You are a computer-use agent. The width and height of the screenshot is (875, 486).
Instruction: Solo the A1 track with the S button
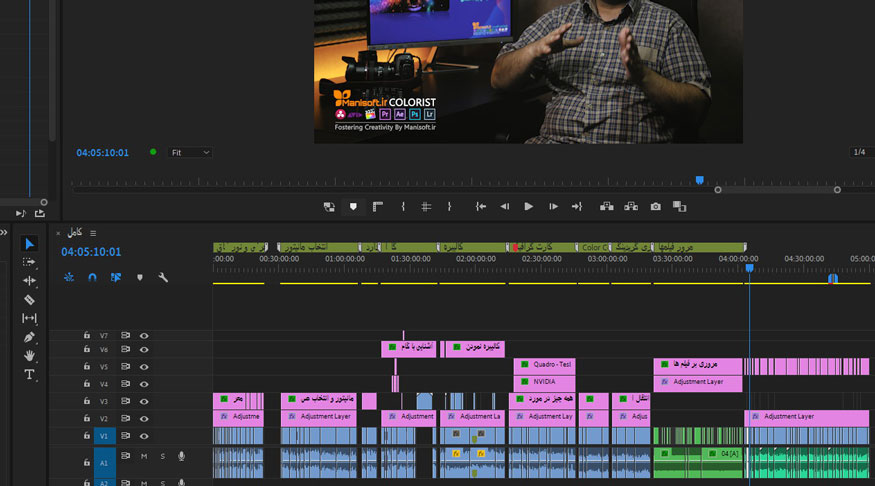pyautogui.click(x=162, y=456)
